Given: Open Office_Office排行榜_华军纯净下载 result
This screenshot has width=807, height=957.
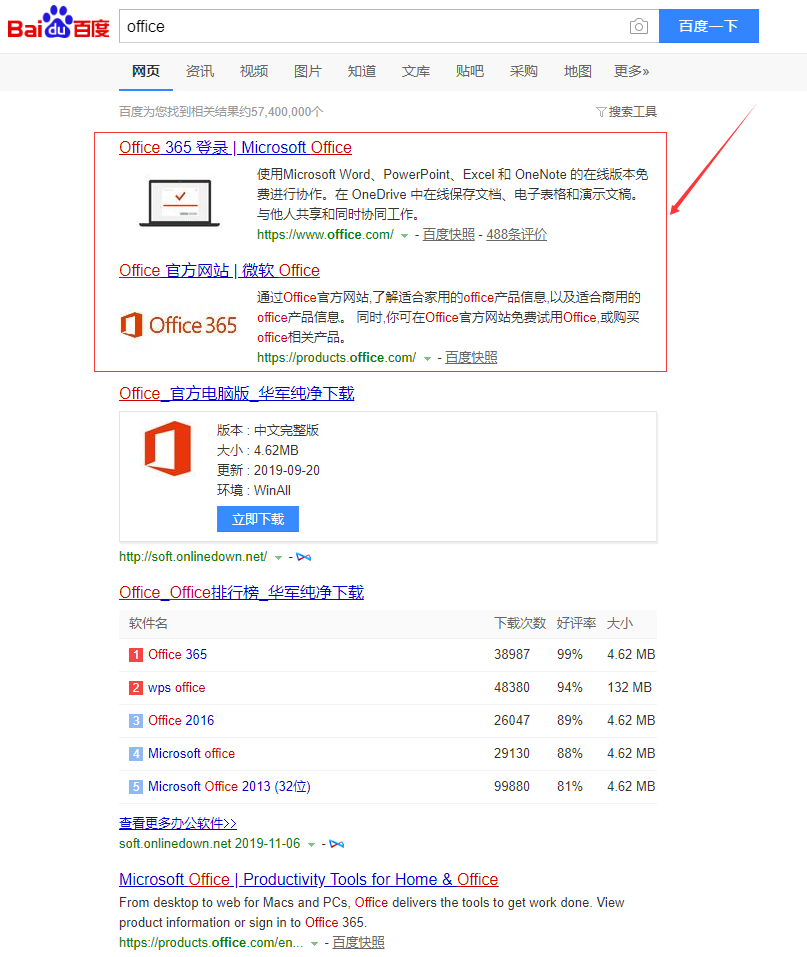Looking at the screenshot, I should pos(241,593).
